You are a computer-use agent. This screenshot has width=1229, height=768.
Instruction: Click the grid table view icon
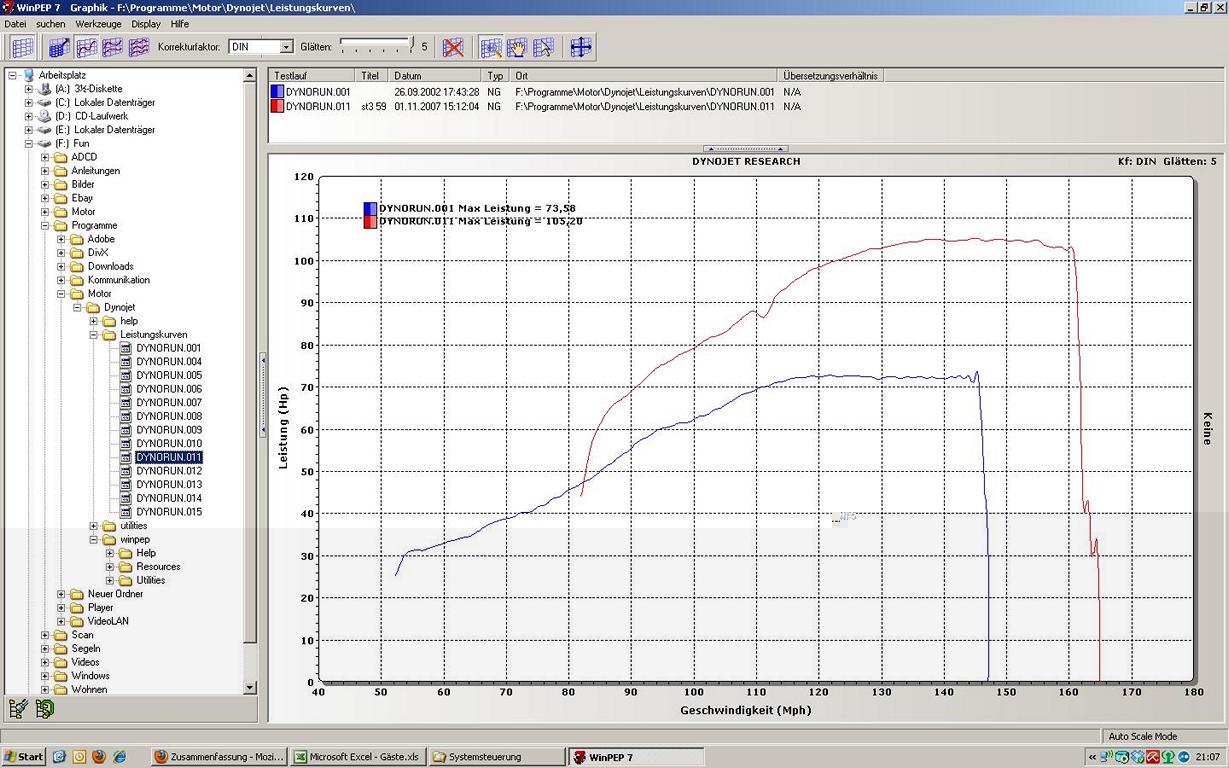tap(23, 47)
